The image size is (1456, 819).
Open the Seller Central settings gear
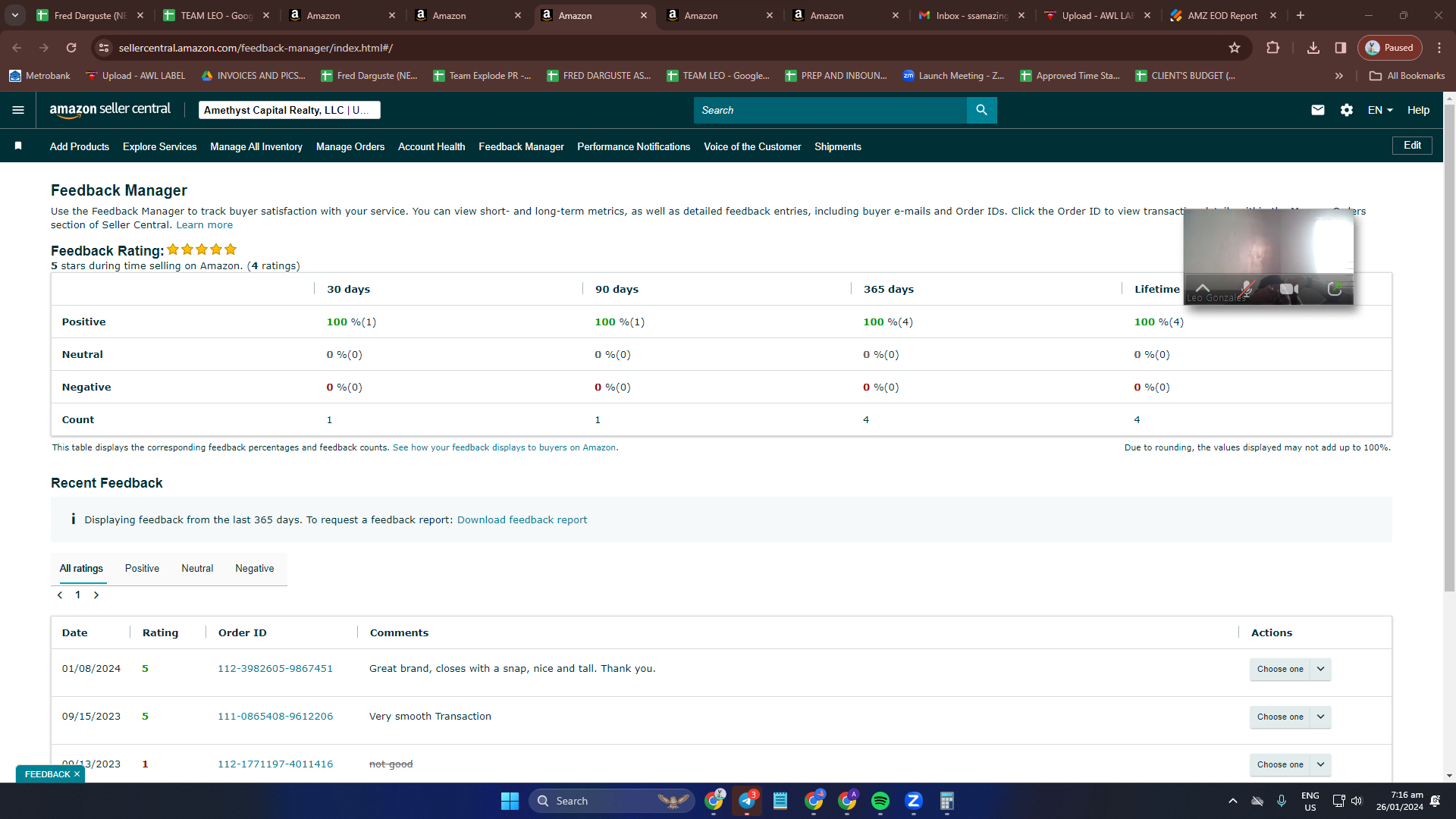[1347, 110]
